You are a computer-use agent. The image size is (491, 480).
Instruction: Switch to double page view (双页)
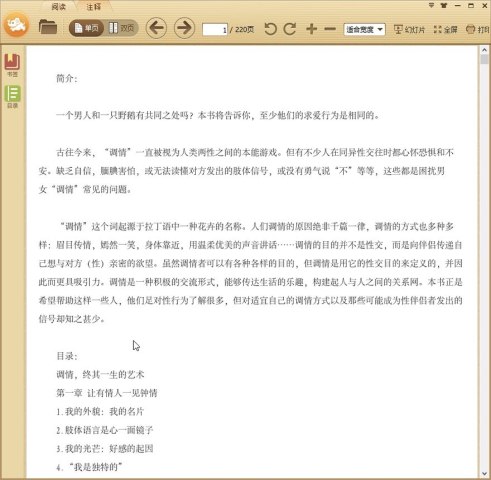click(x=121, y=28)
